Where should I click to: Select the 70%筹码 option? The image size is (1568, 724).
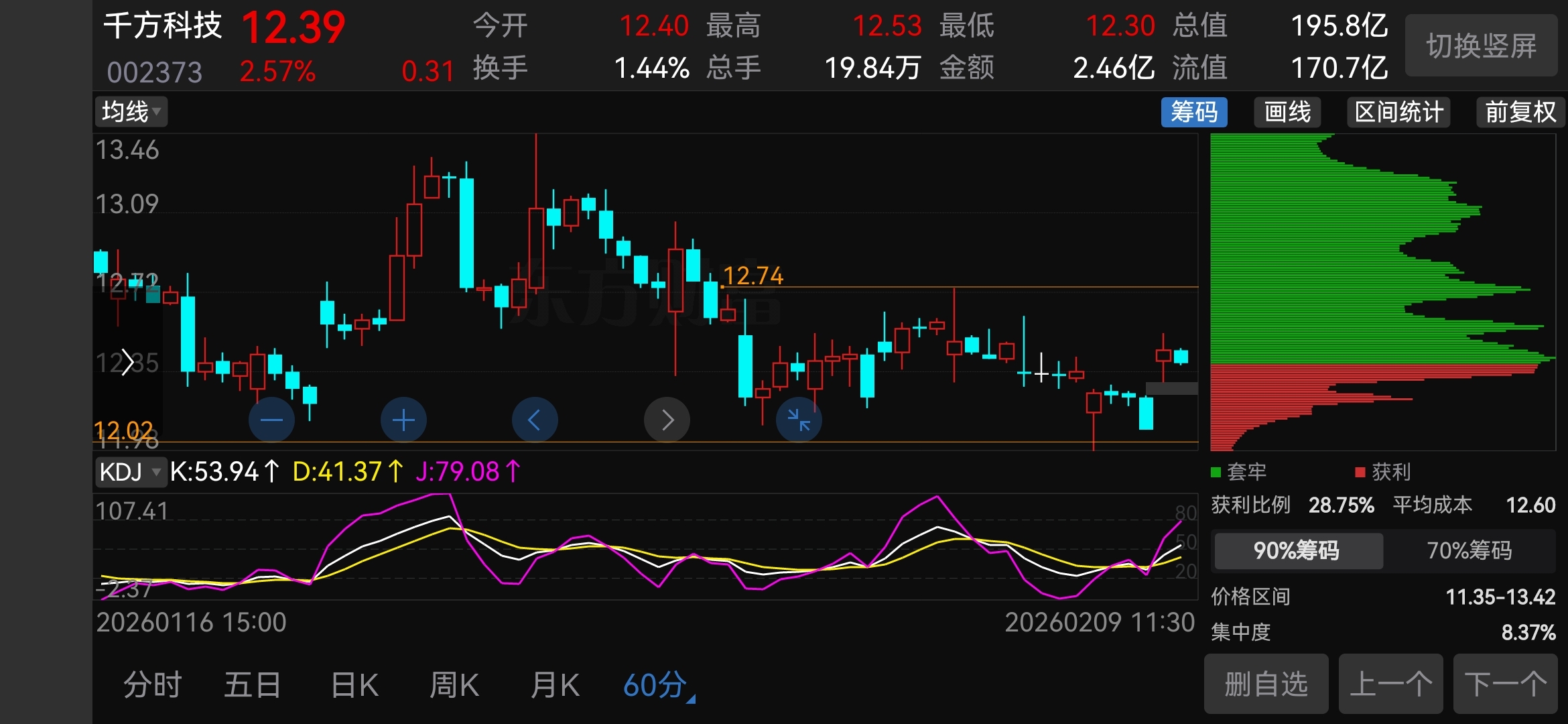(1469, 550)
